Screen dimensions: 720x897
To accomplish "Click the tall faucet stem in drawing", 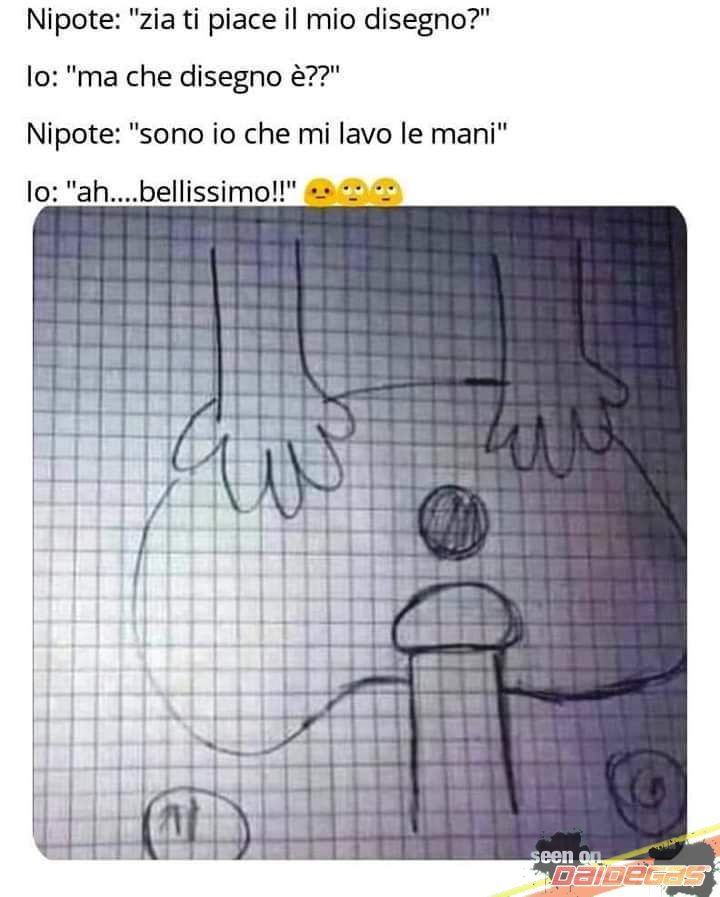I will coord(462,738).
